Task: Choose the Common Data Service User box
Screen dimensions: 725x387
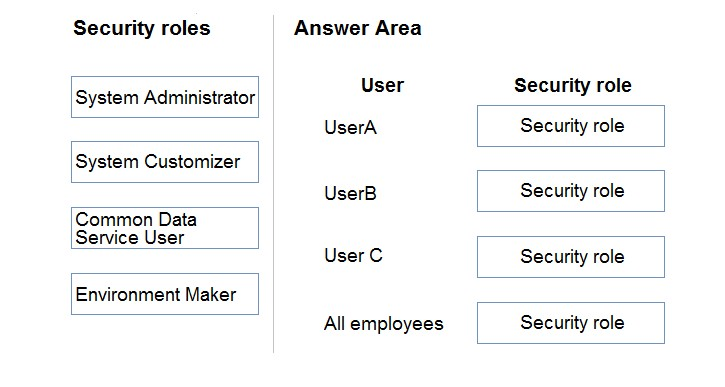Action: (x=165, y=228)
